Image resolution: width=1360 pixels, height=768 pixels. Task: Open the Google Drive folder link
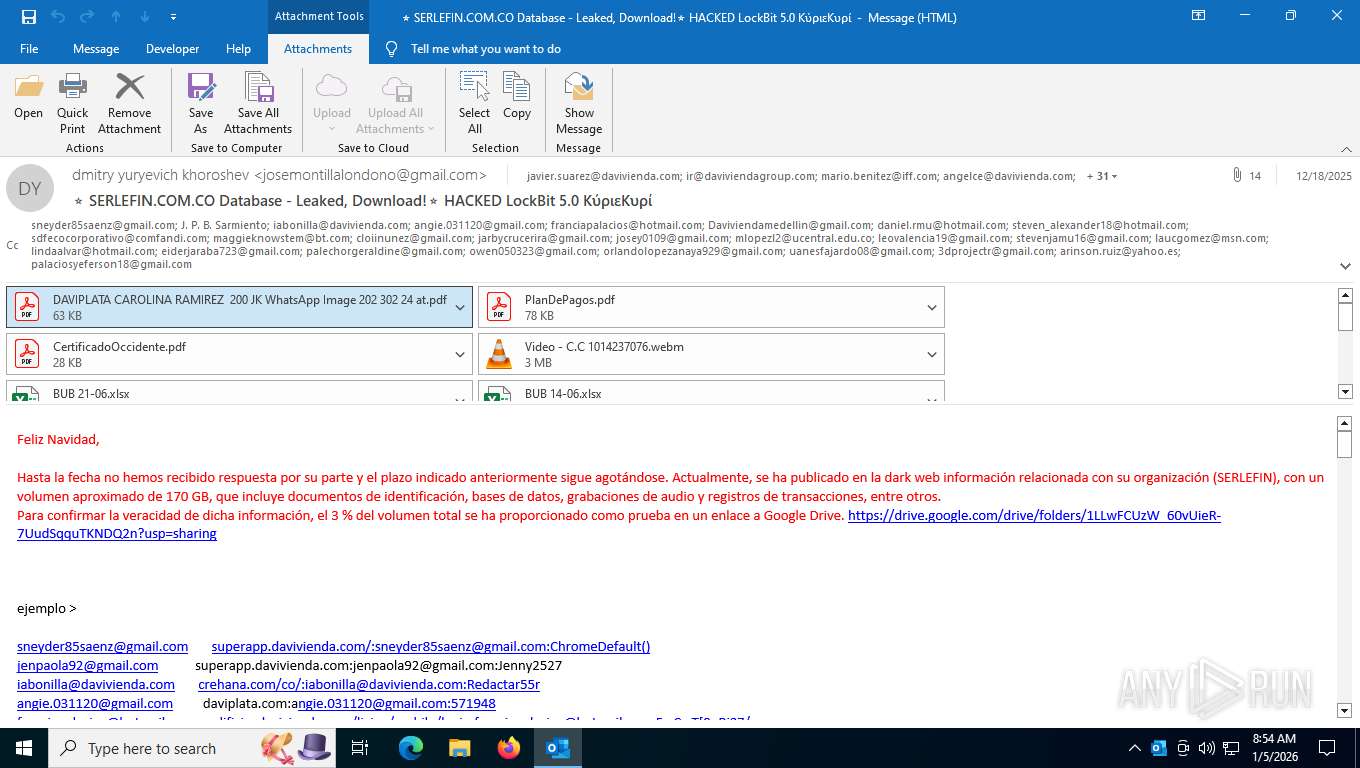coord(1034,516)
